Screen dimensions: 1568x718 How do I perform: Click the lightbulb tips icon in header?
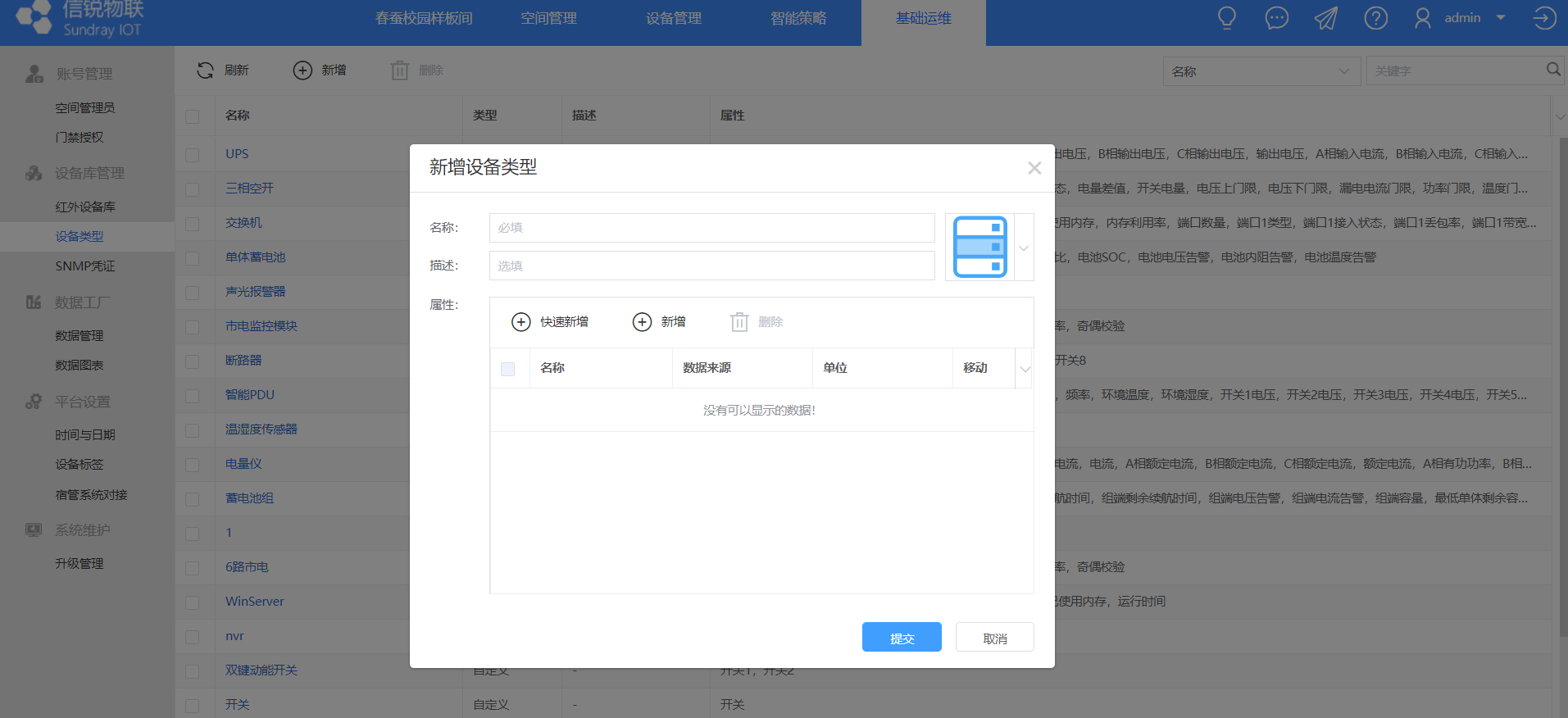point(1227,18)
